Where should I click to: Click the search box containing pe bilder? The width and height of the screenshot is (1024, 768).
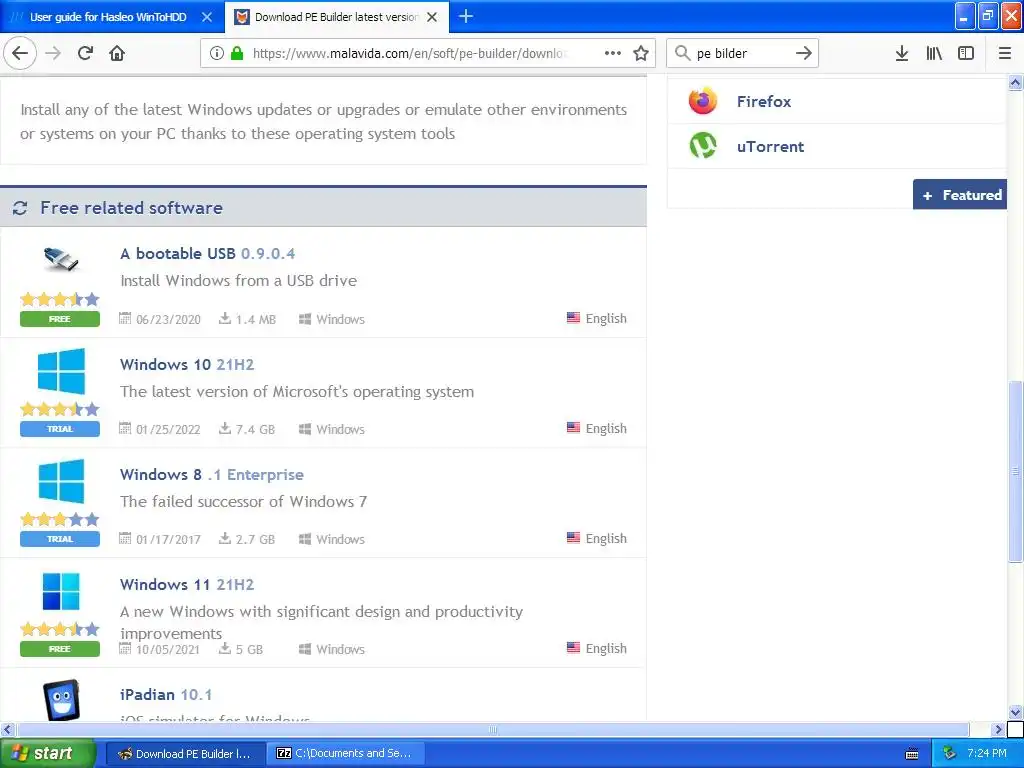(743, 54)
